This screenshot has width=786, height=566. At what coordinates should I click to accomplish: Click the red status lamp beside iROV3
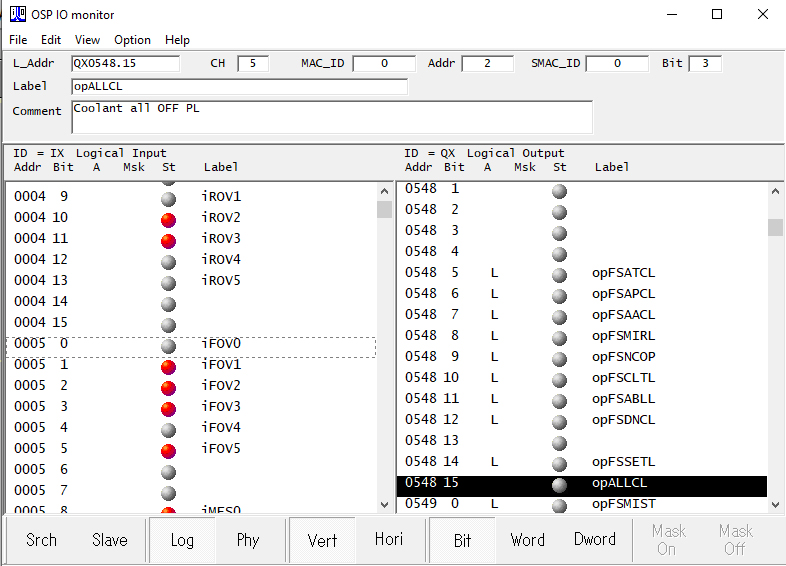click(168, 239)
